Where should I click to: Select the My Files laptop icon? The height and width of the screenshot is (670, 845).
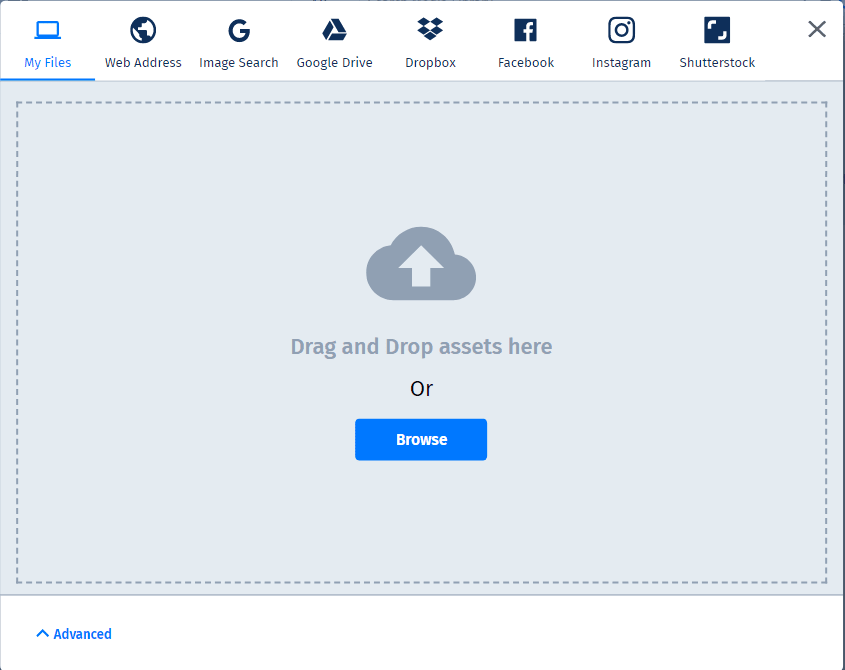tap(47, 30)
